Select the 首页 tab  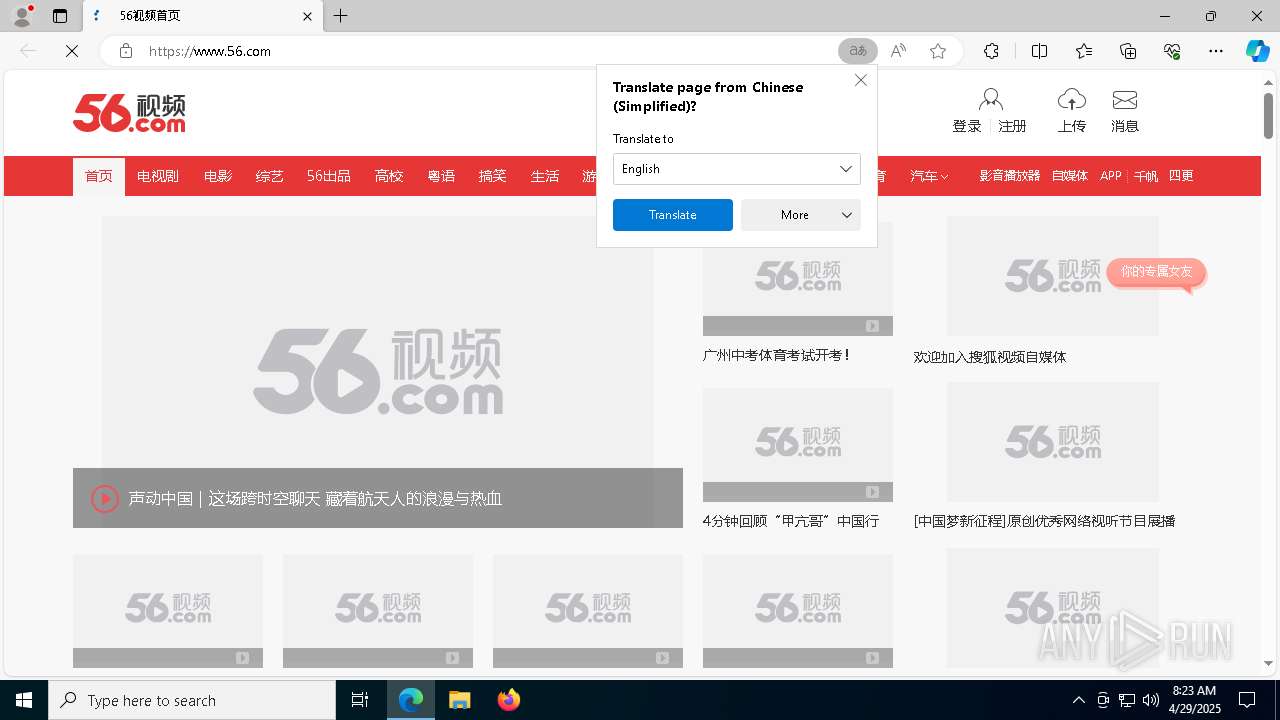click(x=99, y=176)
